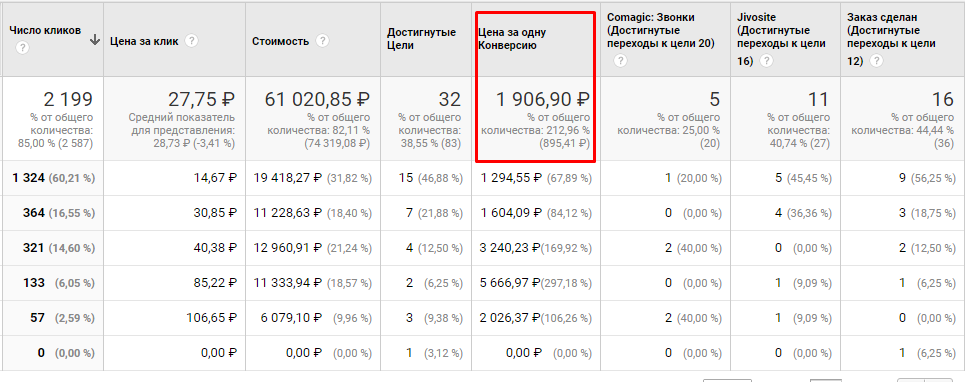Viewport: 965px width, 382px height.
Task: Open help icon under Число кликов header
Action: pos(23,48)
